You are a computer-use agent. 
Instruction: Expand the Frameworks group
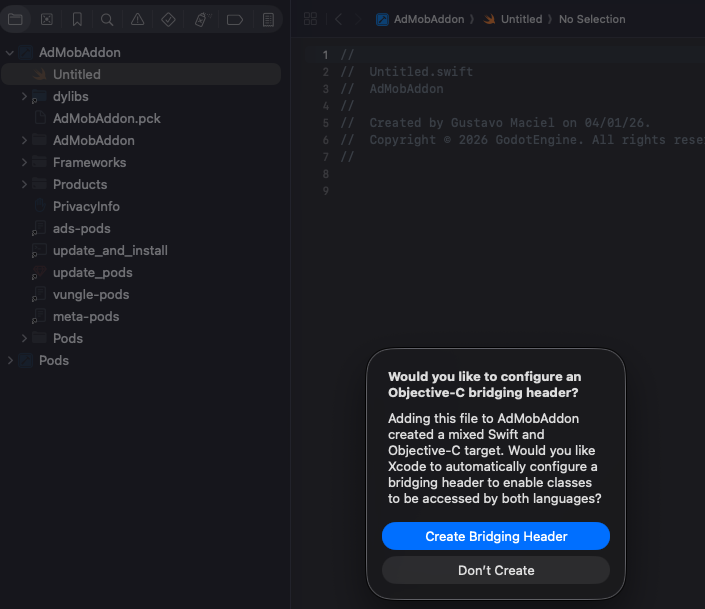click(x=25, y=162)
